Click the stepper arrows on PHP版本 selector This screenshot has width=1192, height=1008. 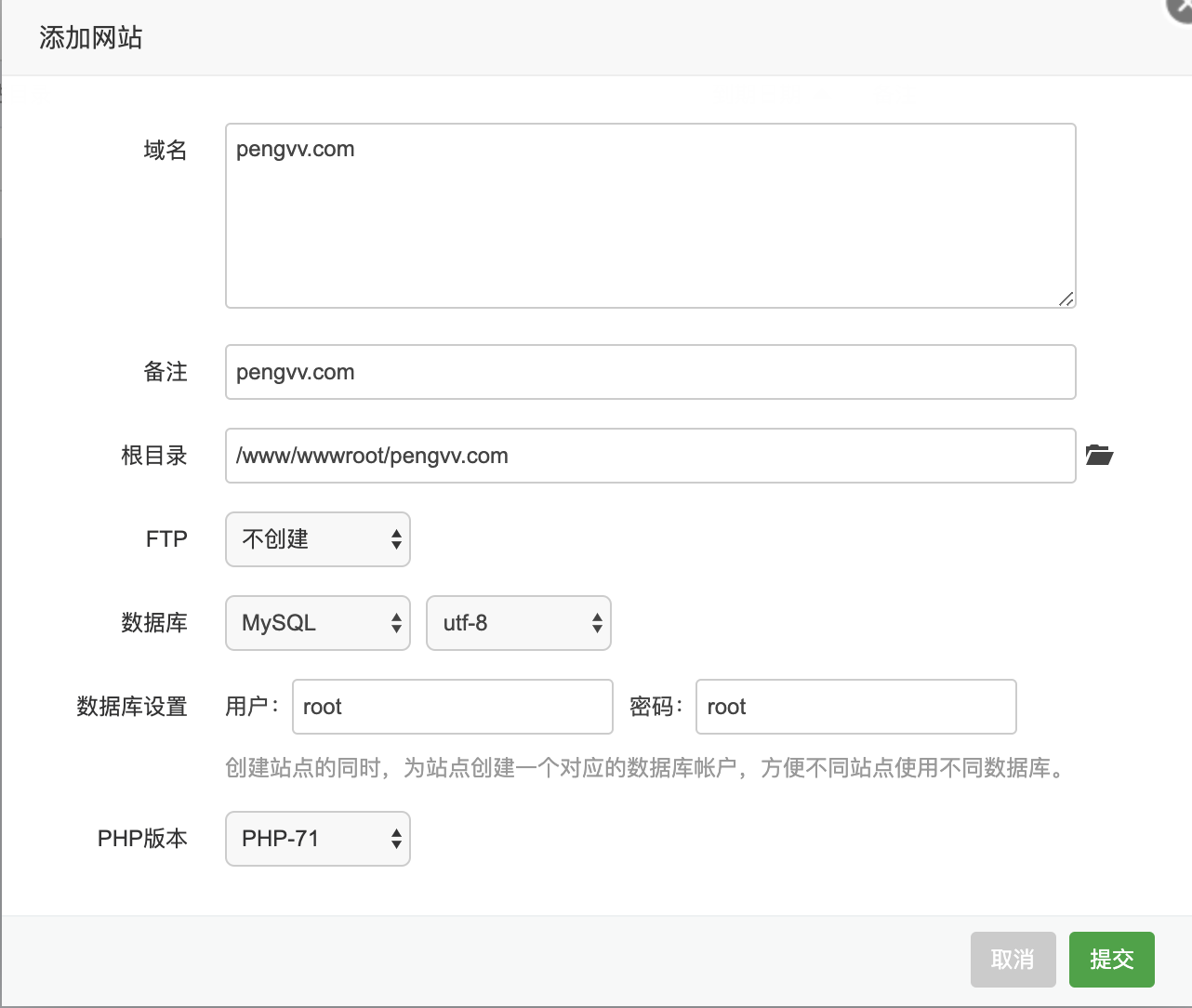pyautogui.click(x=395, y=838)
